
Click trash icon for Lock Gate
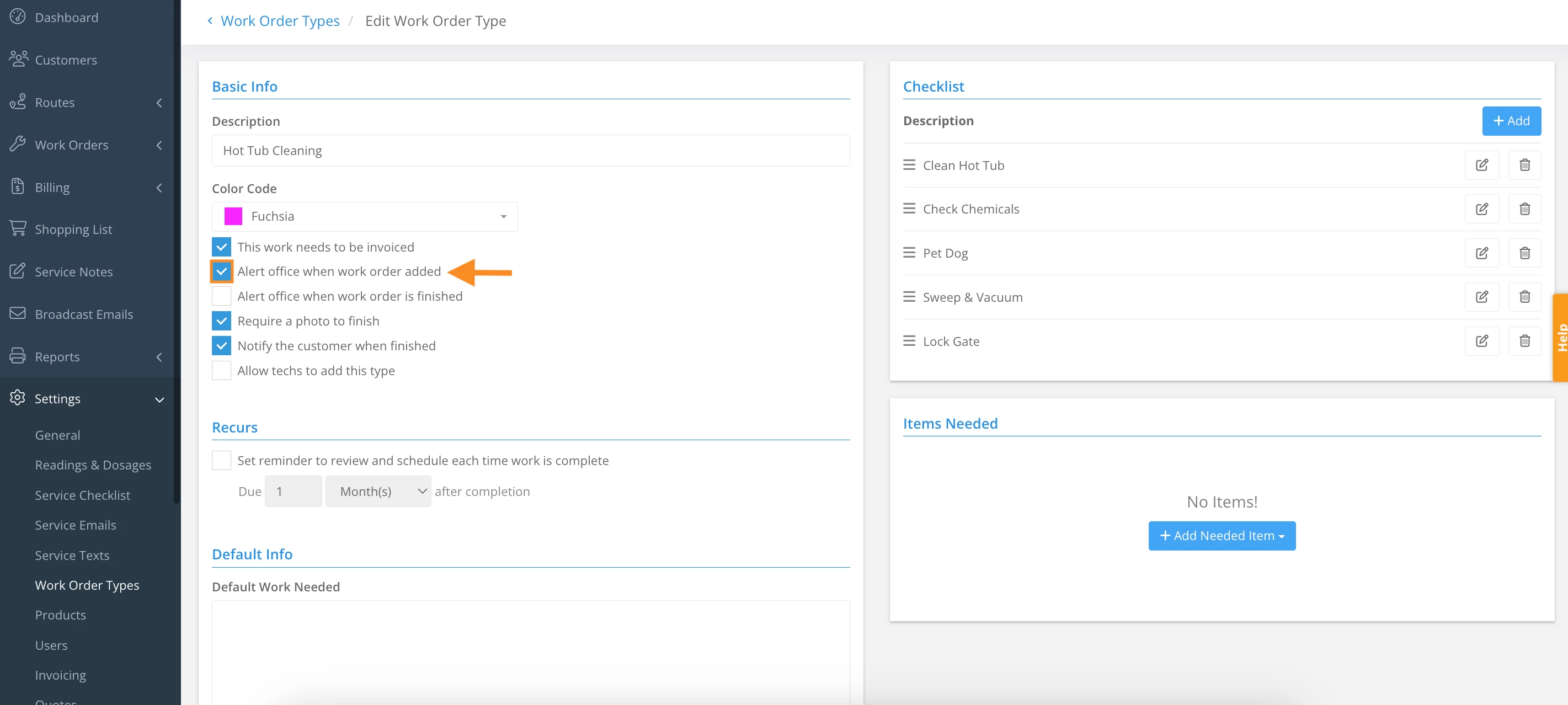tap(1524, 341)
